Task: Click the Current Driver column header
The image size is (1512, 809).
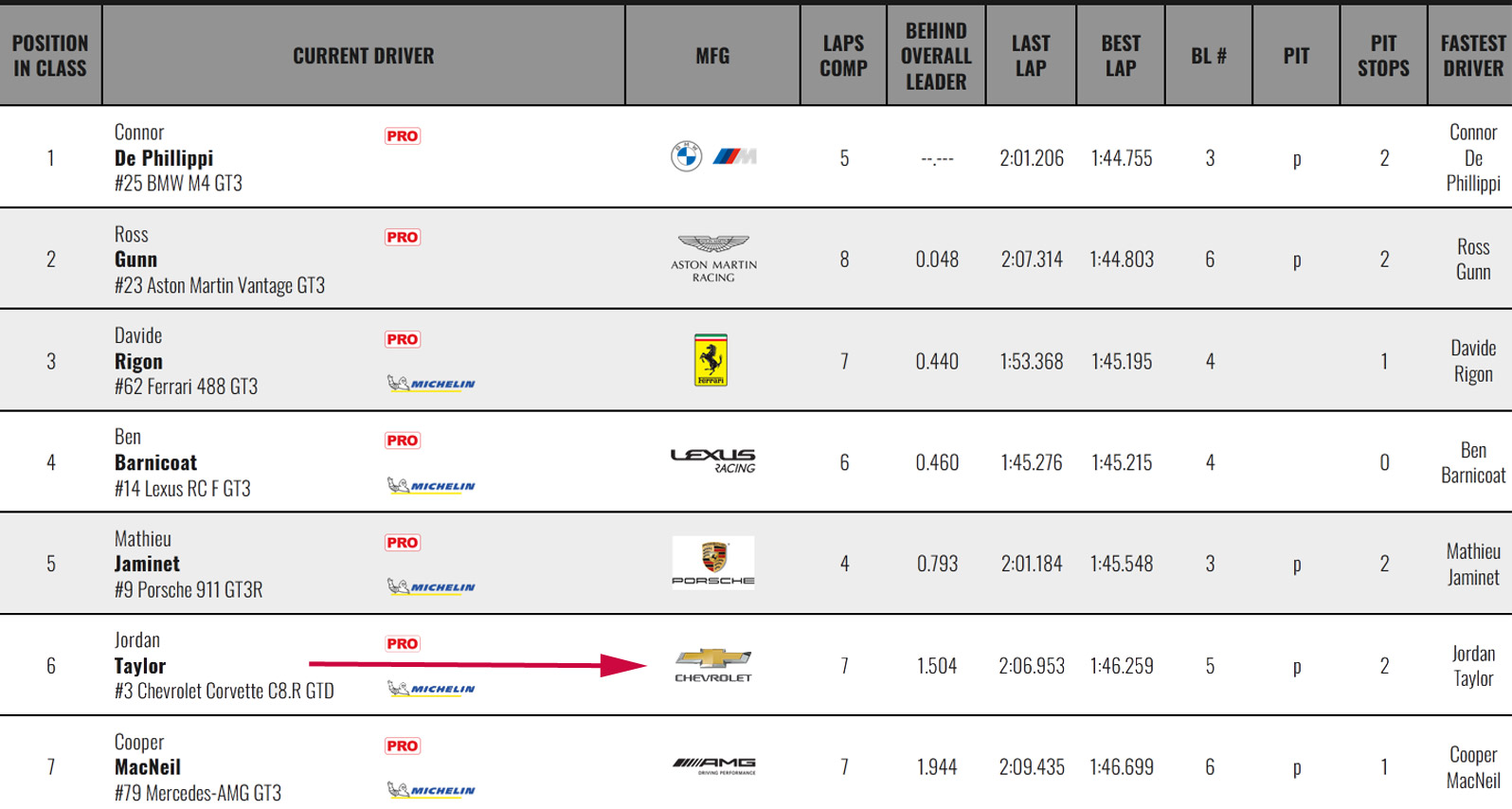Action: 363,56
